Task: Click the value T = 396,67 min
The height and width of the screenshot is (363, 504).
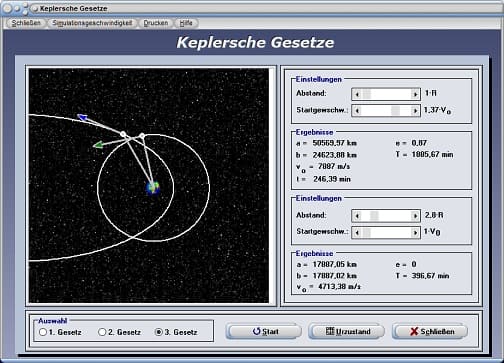Action: (x=422, y=276)
